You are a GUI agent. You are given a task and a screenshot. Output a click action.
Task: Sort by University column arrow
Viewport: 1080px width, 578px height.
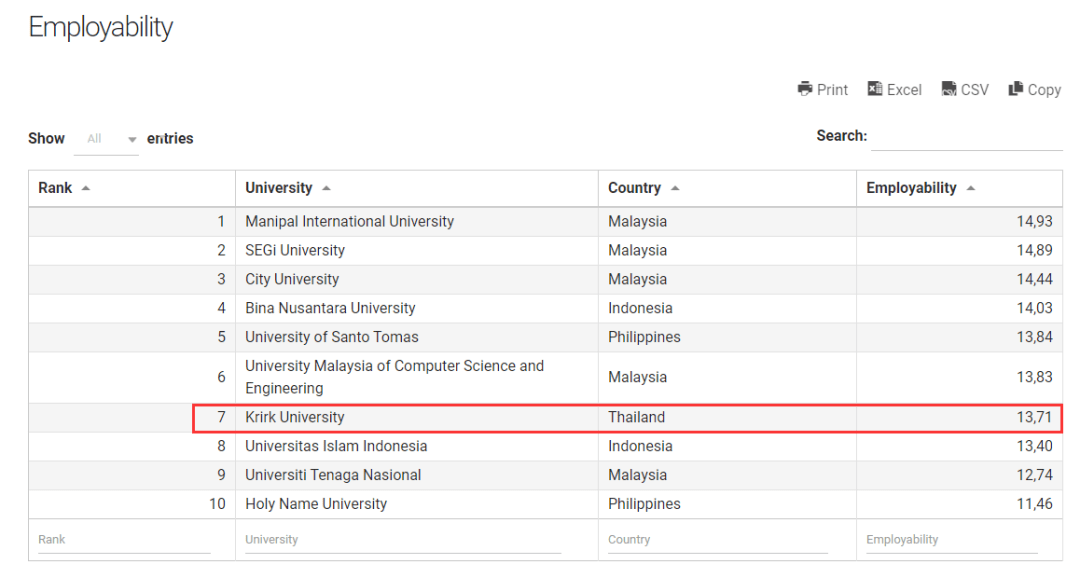pos(327,188)
